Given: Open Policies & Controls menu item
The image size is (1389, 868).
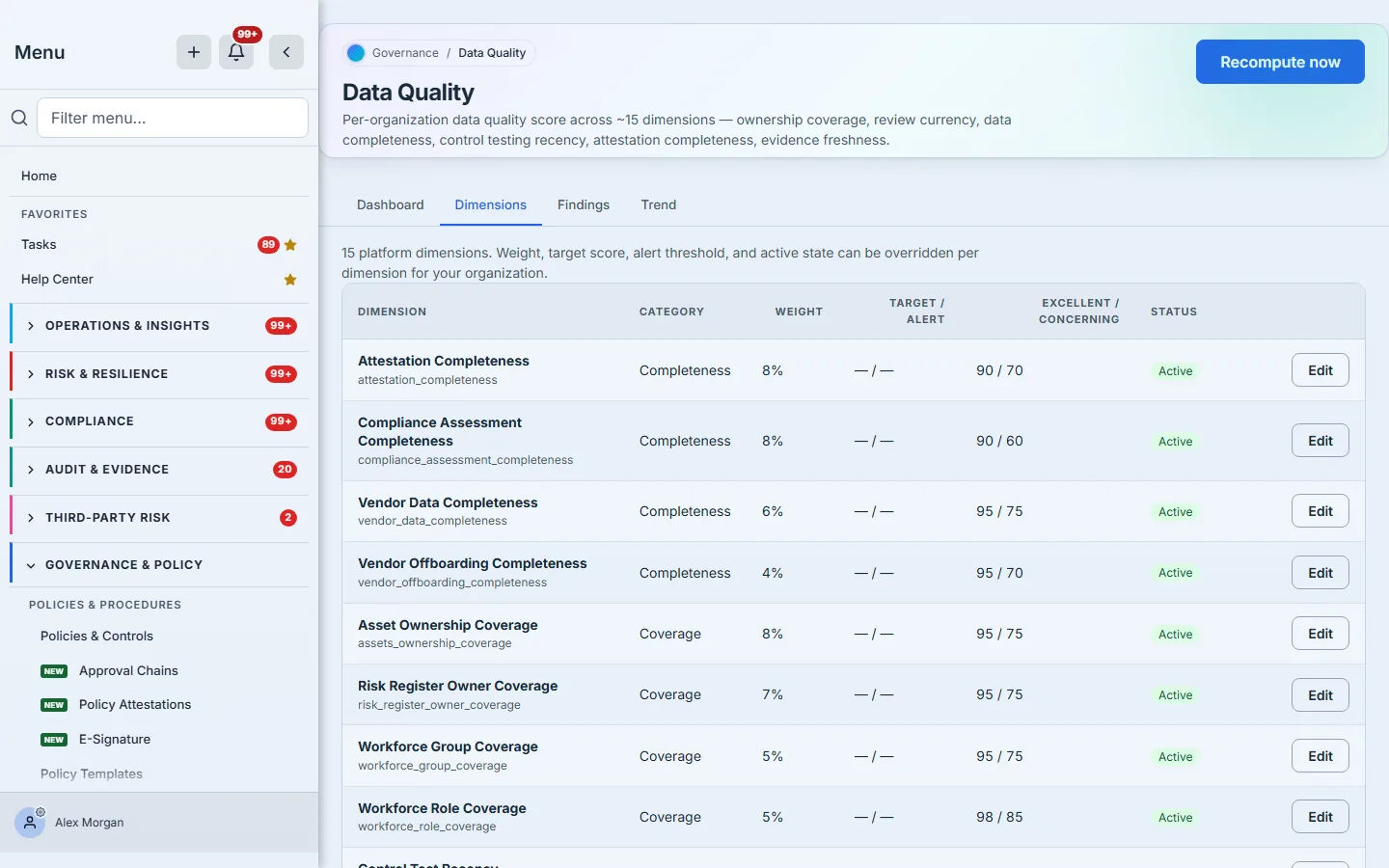Looking at the screenshot, I should (96, 637).
